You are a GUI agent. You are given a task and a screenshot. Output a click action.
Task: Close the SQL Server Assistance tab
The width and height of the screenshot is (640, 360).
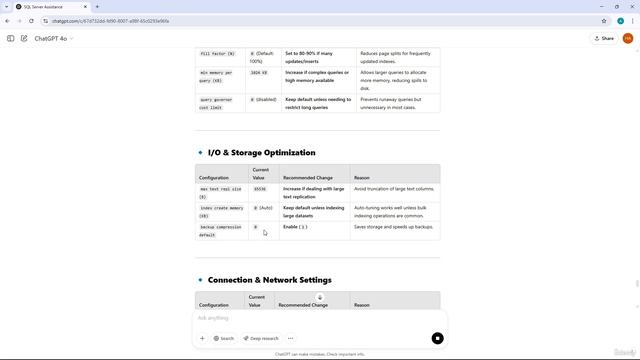click(85, 7)
